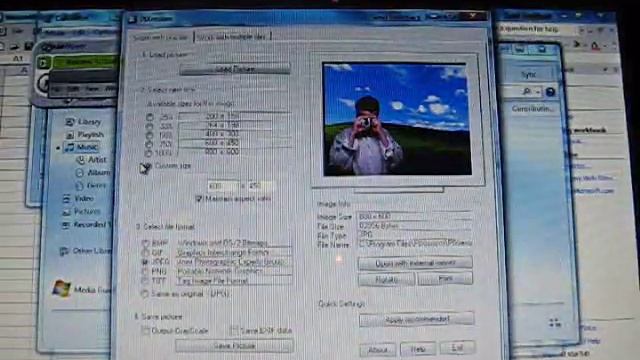The height and width of the screenshot is (360, 640).
Task: Click the A1 cell reference box in spreadsheet
Action: (17, 59)
